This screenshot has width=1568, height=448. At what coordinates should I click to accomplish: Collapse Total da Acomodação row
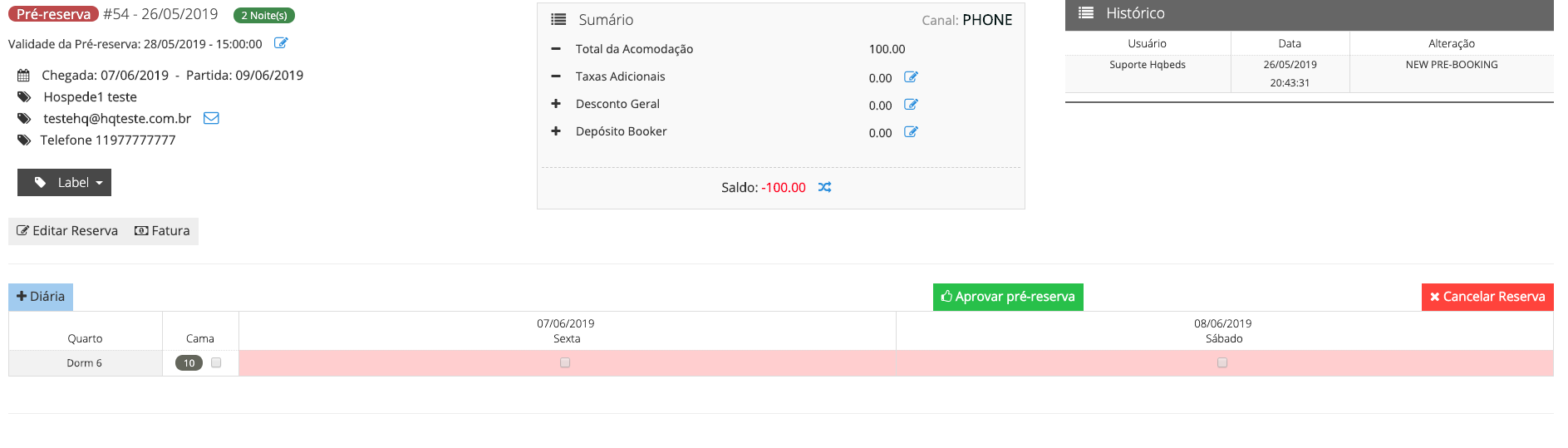[x=556, y=49]
